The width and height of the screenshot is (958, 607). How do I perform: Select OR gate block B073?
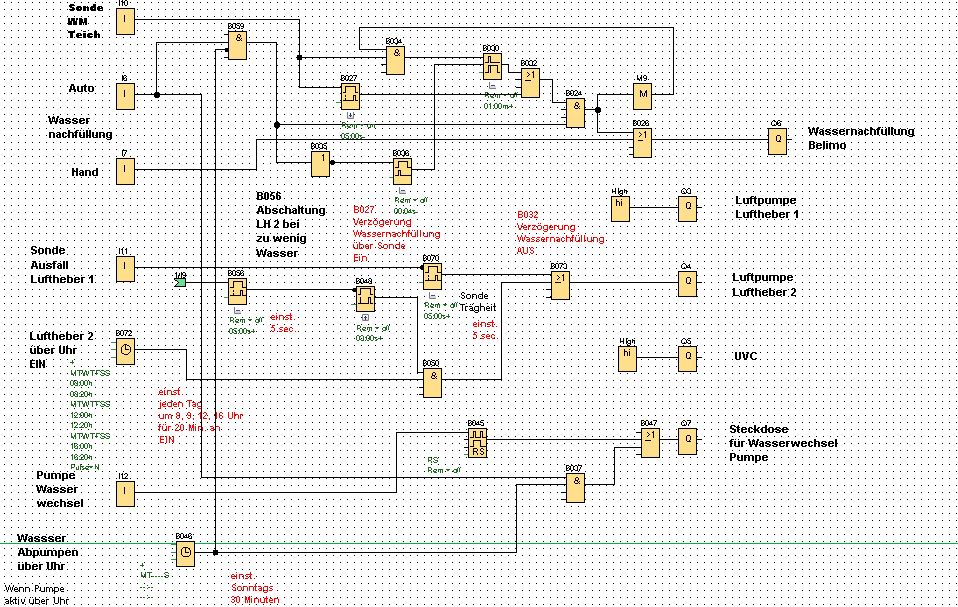[x=560, y=285]
